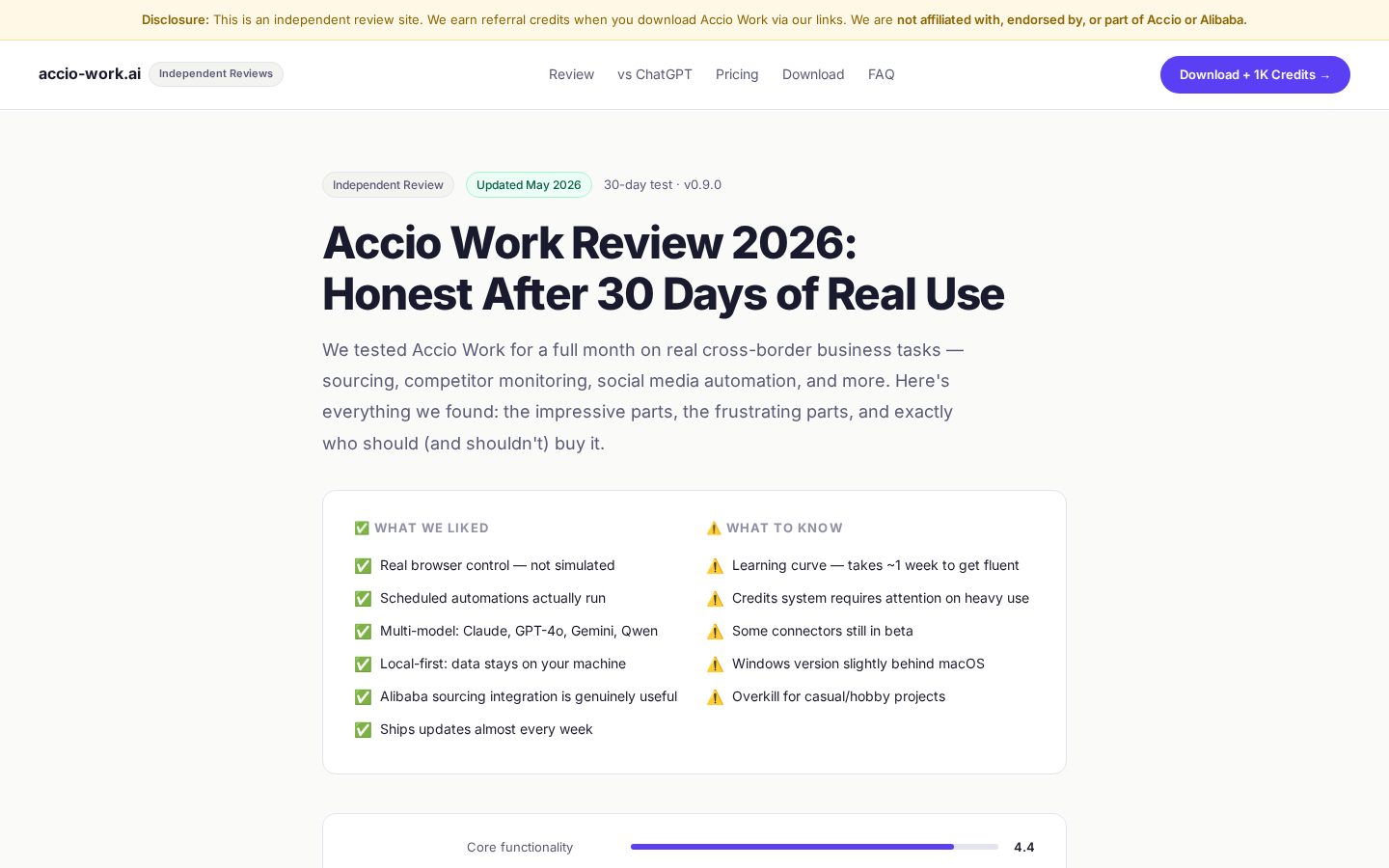Open the Review nav link
Screen dimensions: 1389x868
click(x=571, y=74)
